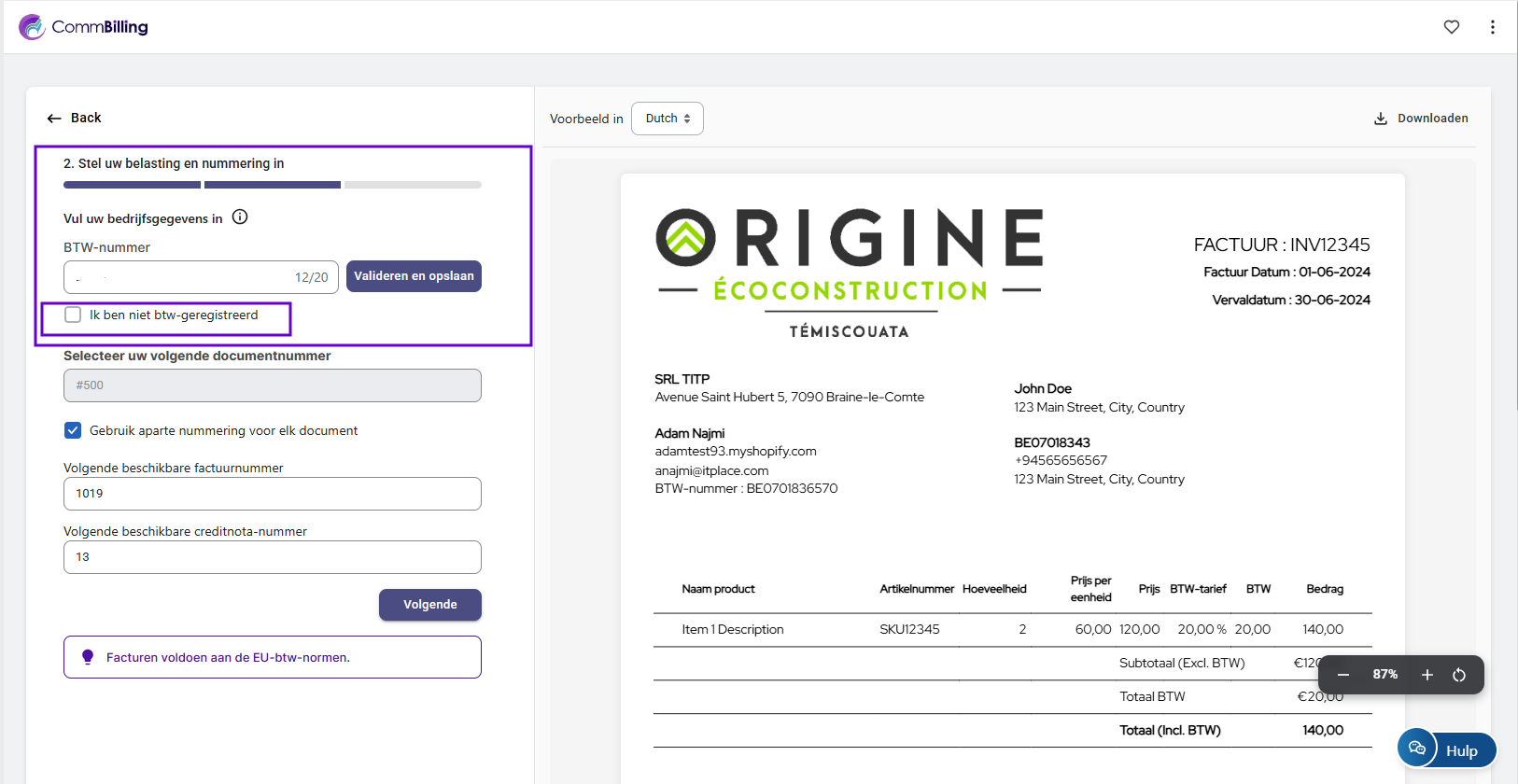Click the creditnota-nummer field containing 13

point(272,557)
